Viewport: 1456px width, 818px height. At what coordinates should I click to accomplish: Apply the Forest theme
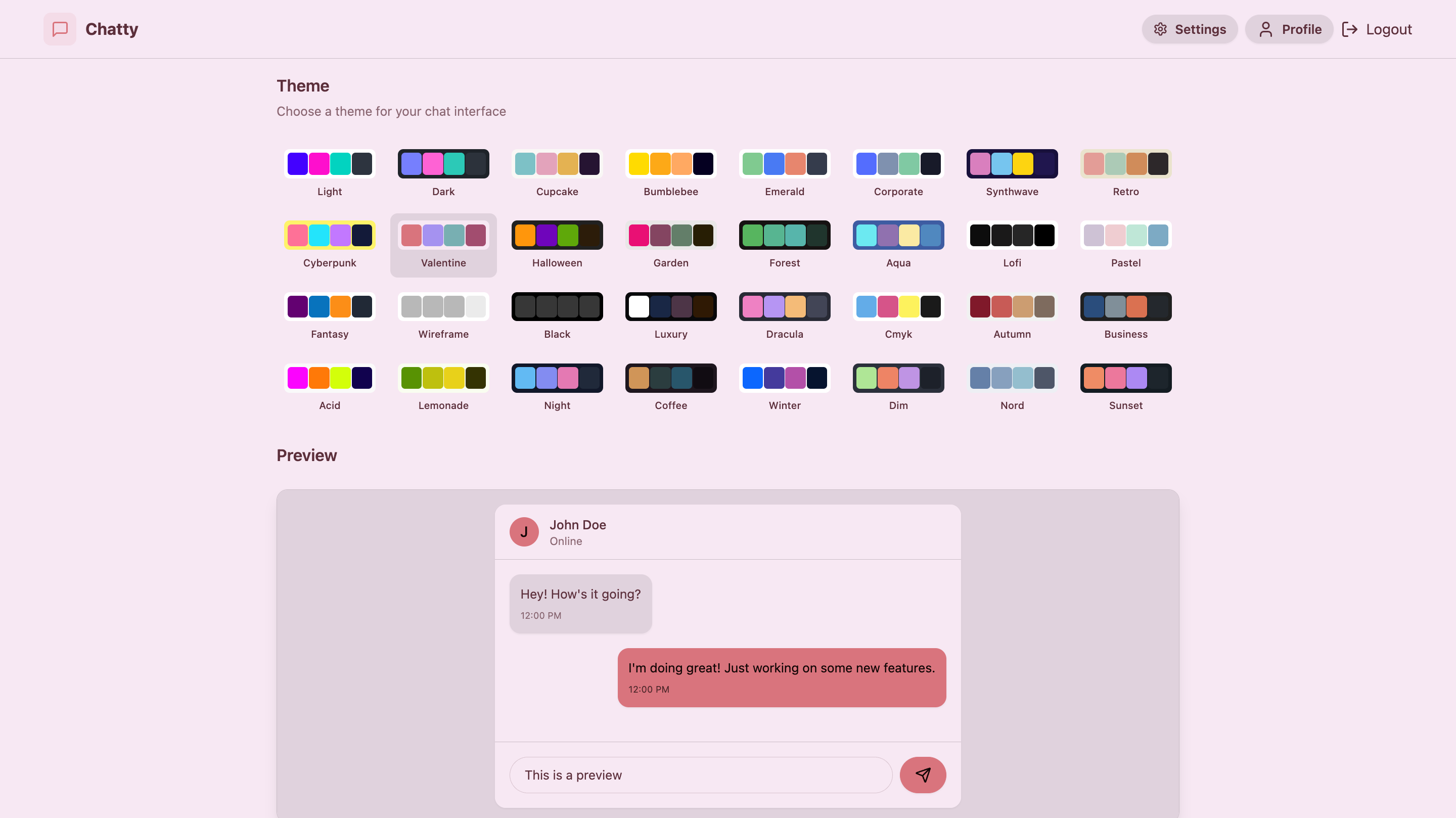[x=785, y=245]
